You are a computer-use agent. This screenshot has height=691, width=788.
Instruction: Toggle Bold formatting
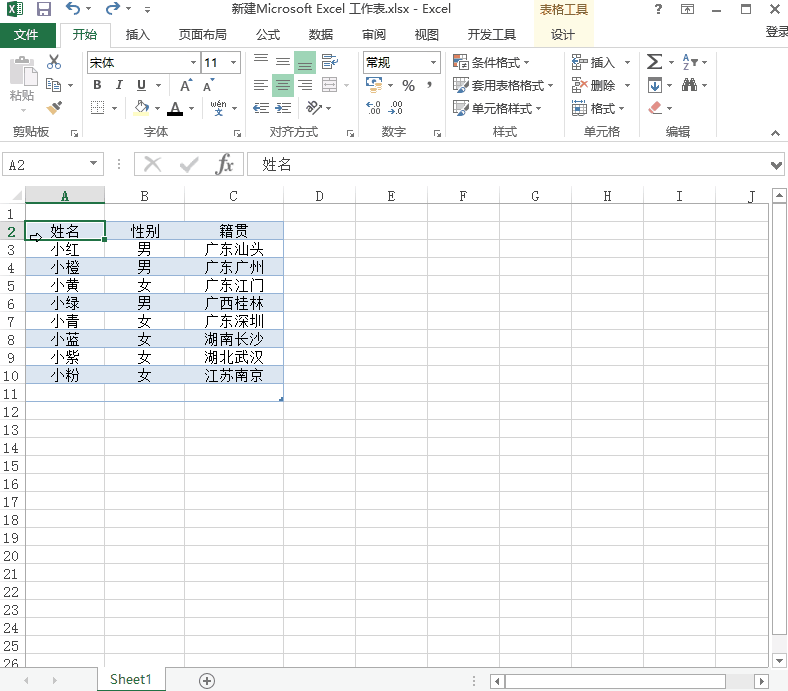[x=97, y=85]
